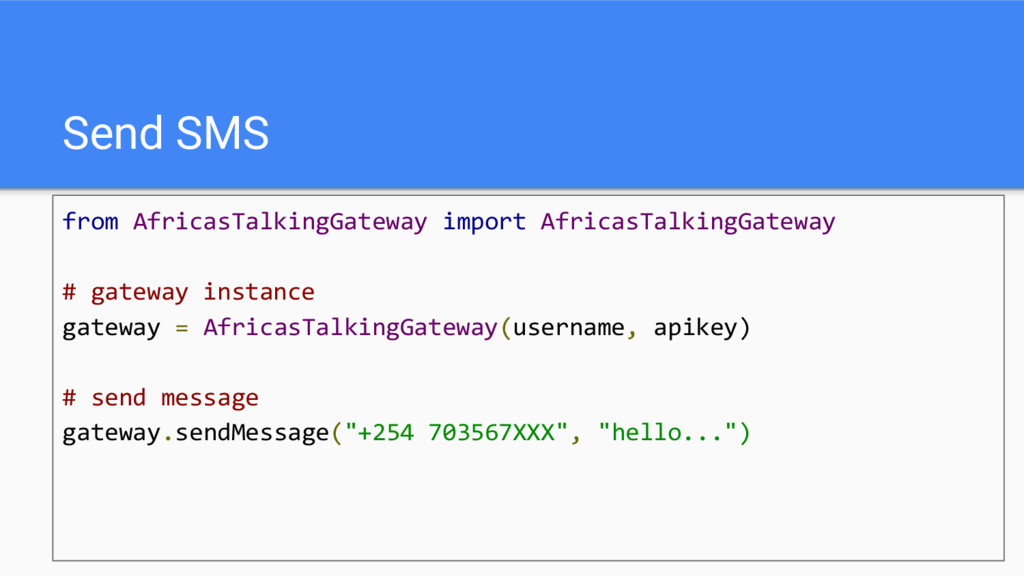Click the closing parenthesis after "hello..."
1024x576 pixels.
tap(744, 434)
